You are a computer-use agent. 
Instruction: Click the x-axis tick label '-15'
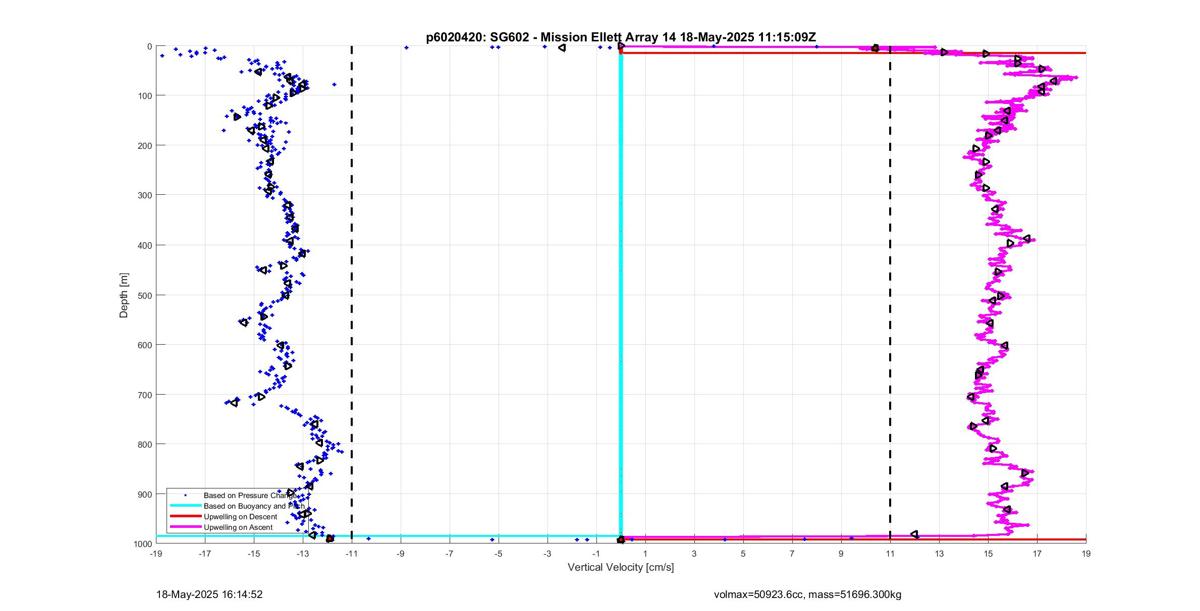click(253, 552)
